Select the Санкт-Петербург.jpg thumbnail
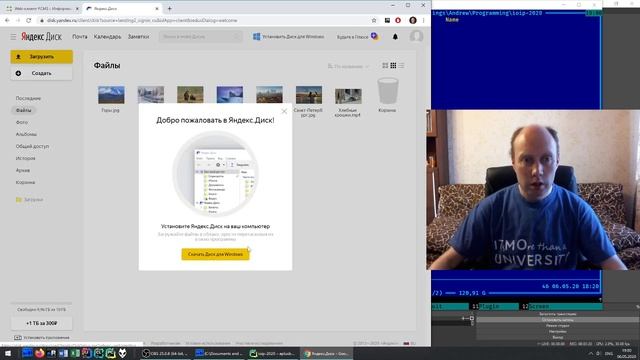Image resolution: width=640 pixels, height=360 pixels. (x=309, y=95)
